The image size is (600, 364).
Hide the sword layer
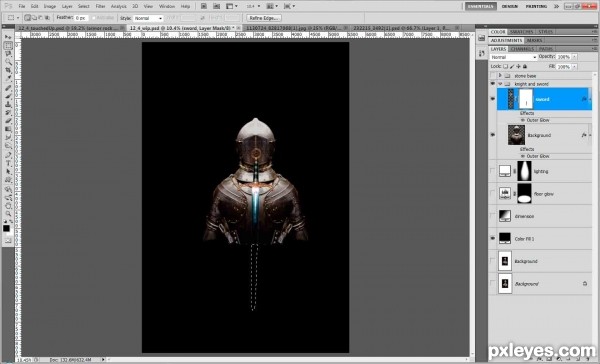[492, 99]
